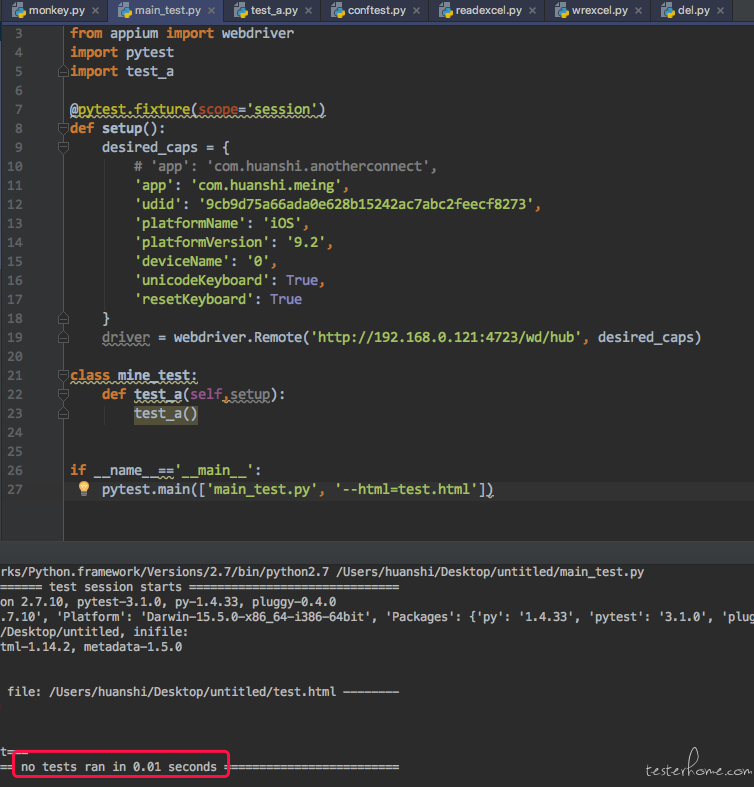Collapse the def setup fold marker at line 8
Screen dimensions: 754x787
[x=63, y=129]
